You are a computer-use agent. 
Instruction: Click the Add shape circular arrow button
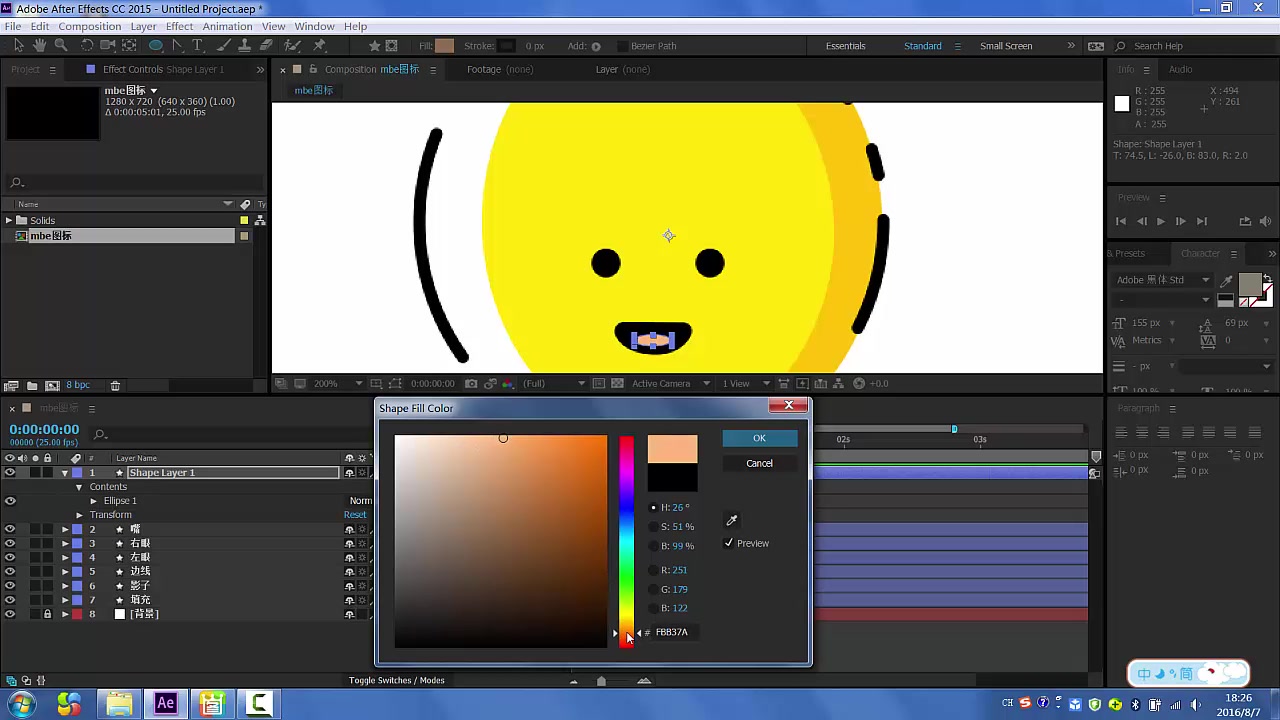tap(596, 45)
